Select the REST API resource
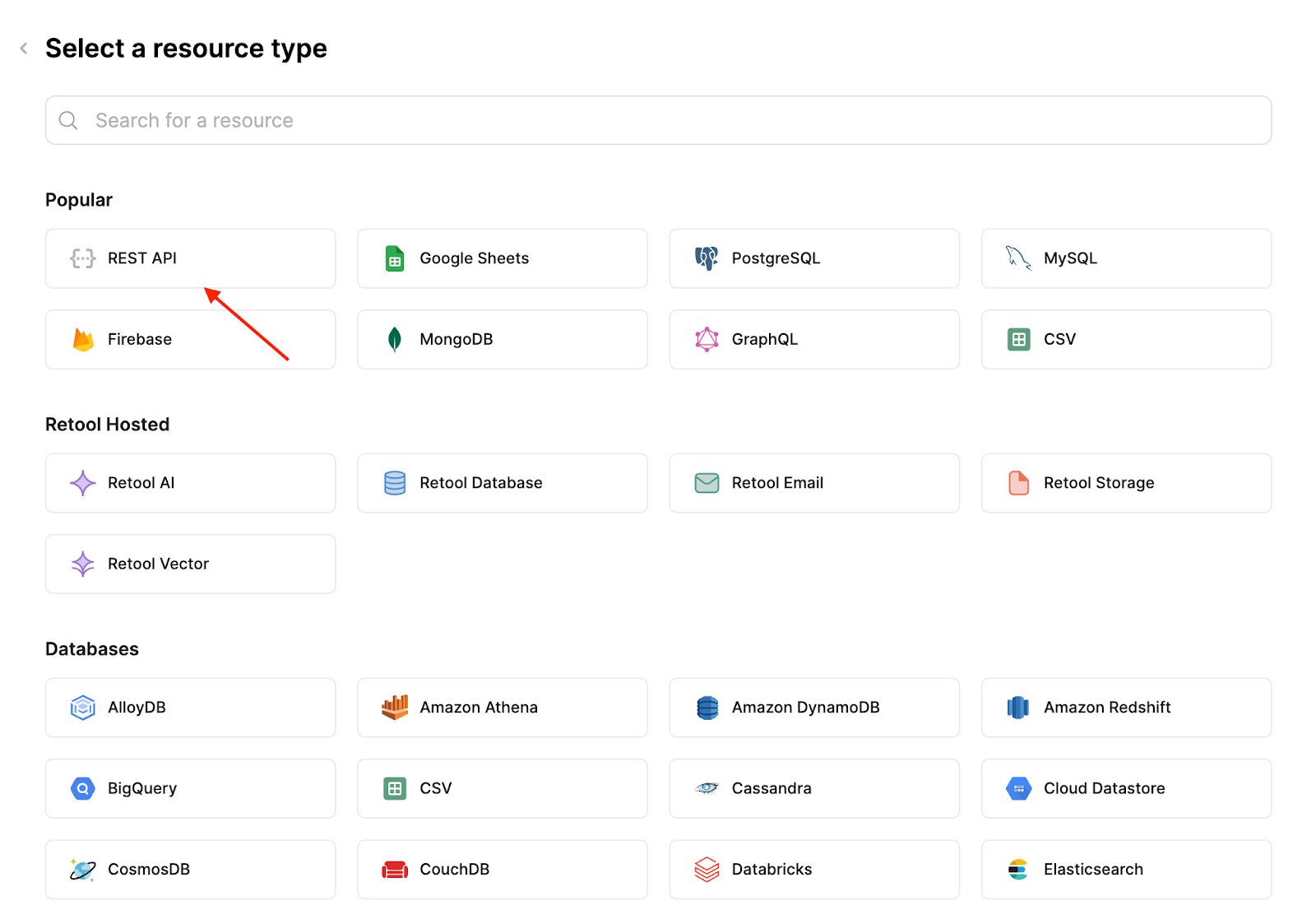This screenshot has height=910, width=1316. click(x=189, y=258)
